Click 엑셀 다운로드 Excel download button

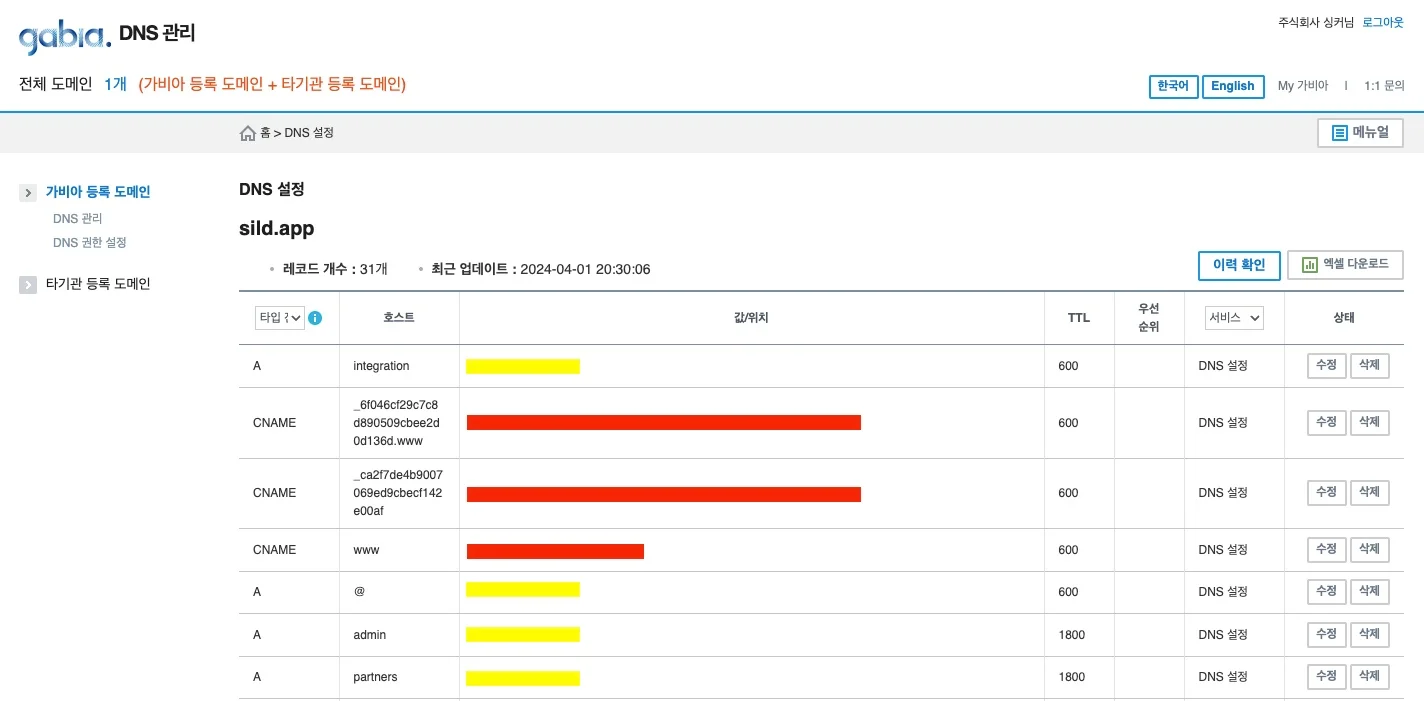1345,265
